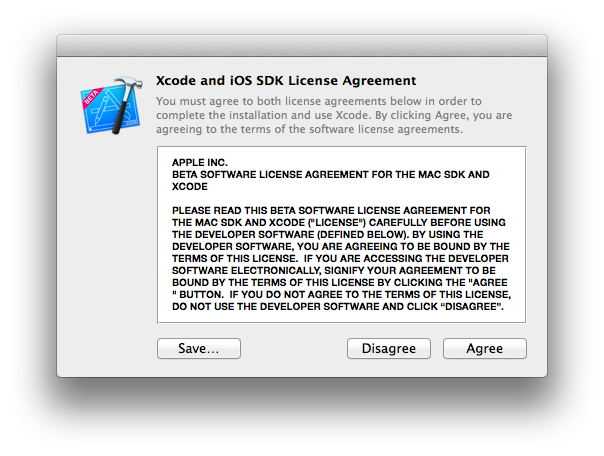Select the 'APPLE INC.' line
This screenshot has width=604, height=456.
[x=200, y=163]
